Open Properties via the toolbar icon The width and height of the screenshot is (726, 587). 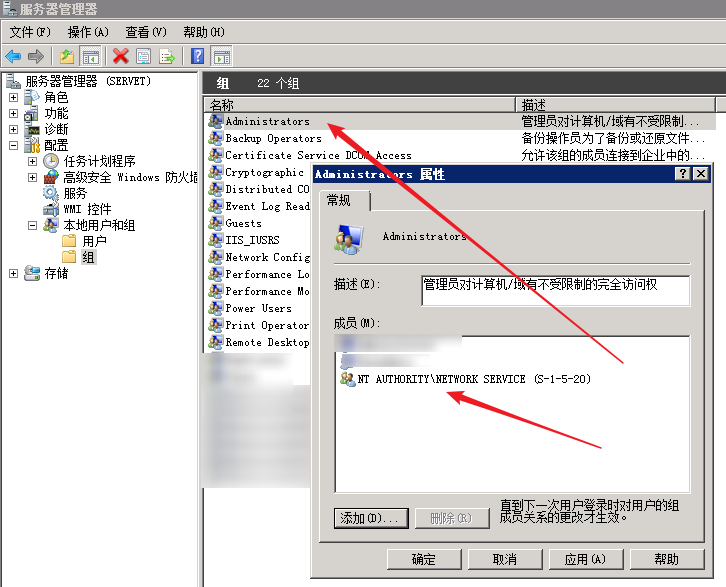[x=143, y=56]
